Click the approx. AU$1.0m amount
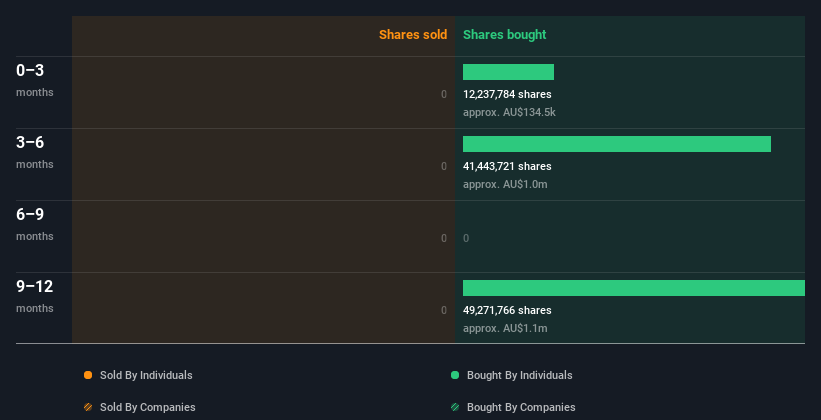Image resolution: width=821 pixels, height=420 pixels. click(505, 184)
